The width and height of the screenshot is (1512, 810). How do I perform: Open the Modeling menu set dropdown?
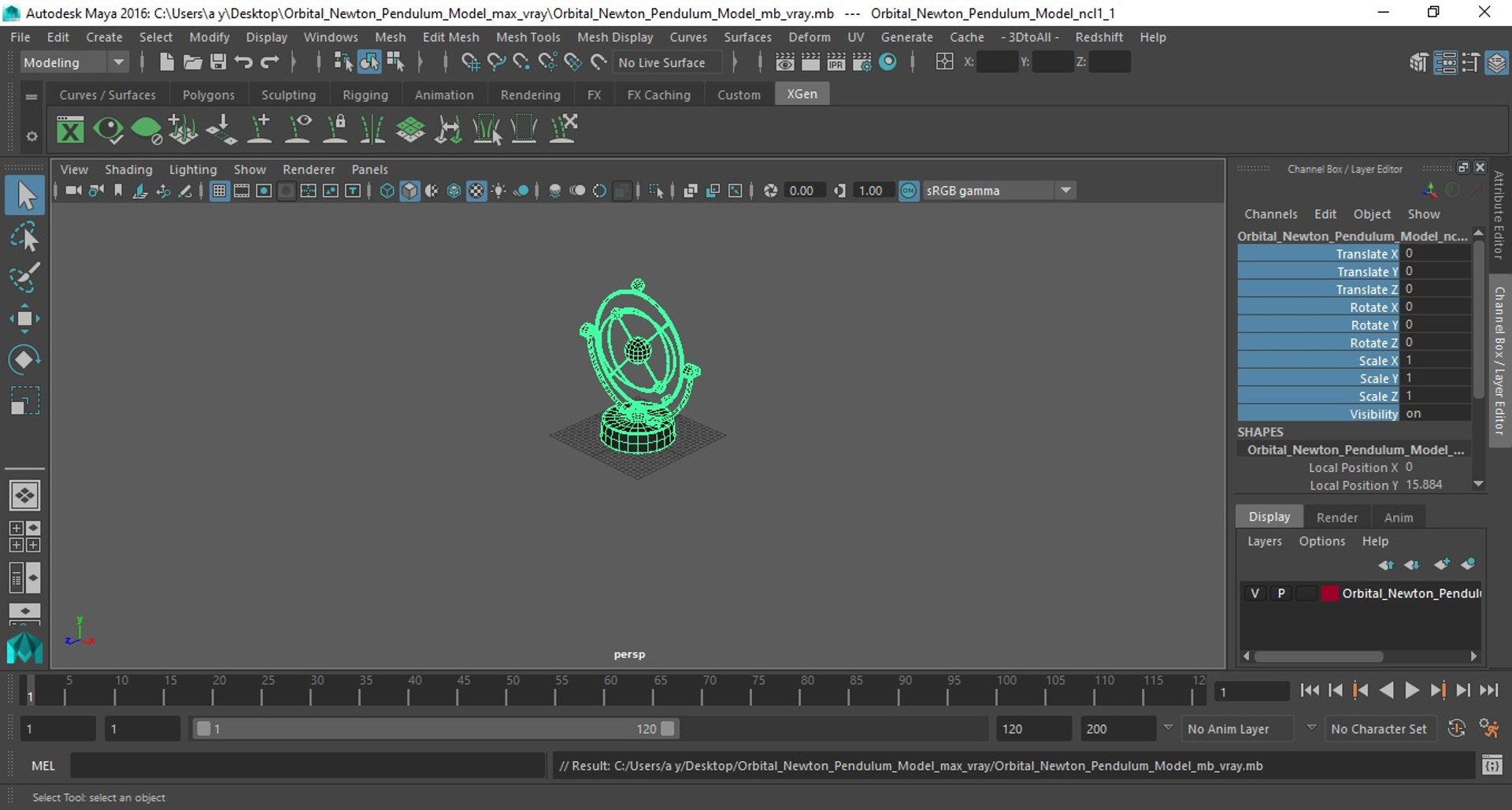(73, 62)
